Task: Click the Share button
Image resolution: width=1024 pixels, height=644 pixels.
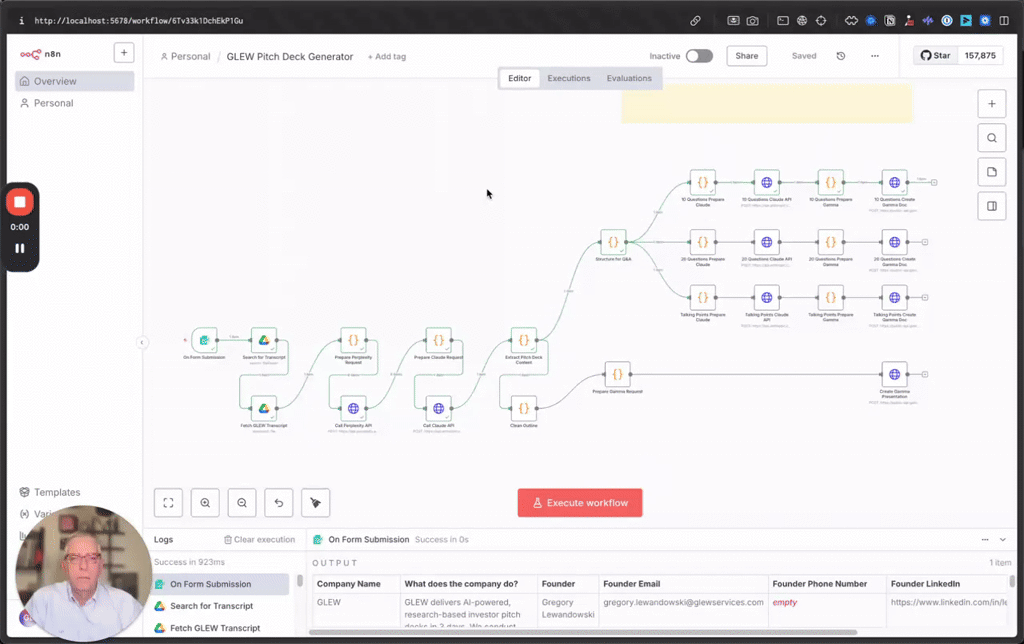Action: click(746, 56)
